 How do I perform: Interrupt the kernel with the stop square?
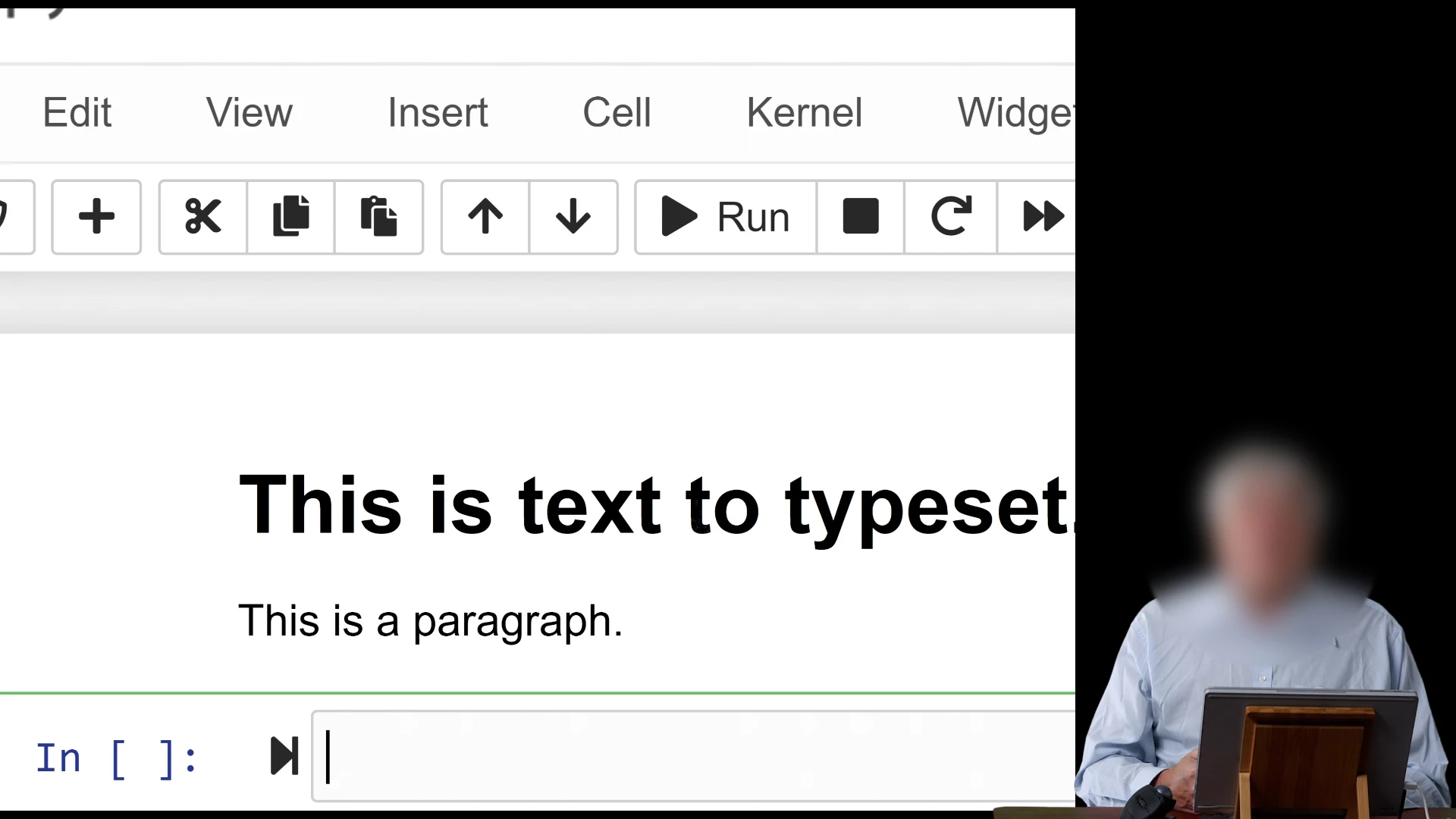pyautogui.click(x=861, y=217)
